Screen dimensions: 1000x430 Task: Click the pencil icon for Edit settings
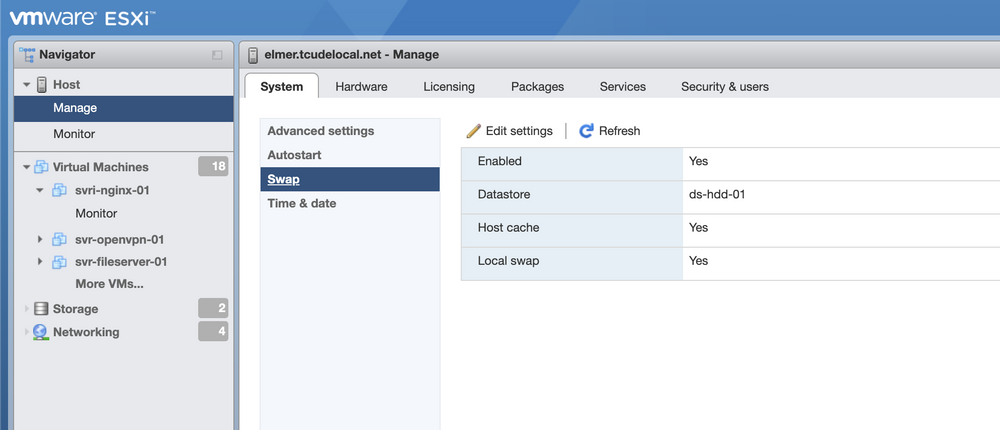click(473, 131)
